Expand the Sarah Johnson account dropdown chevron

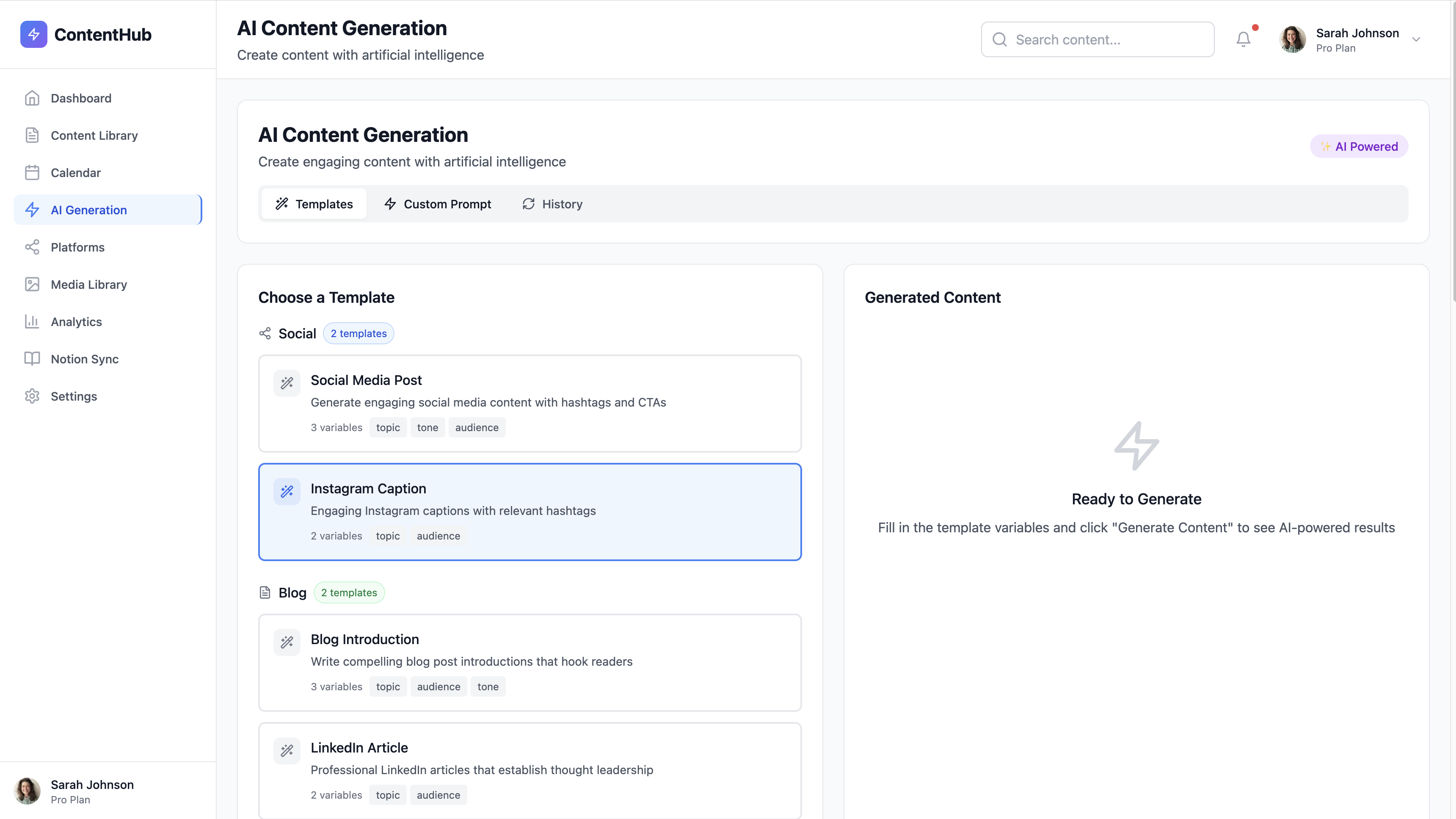click(x=1416, y=39)
